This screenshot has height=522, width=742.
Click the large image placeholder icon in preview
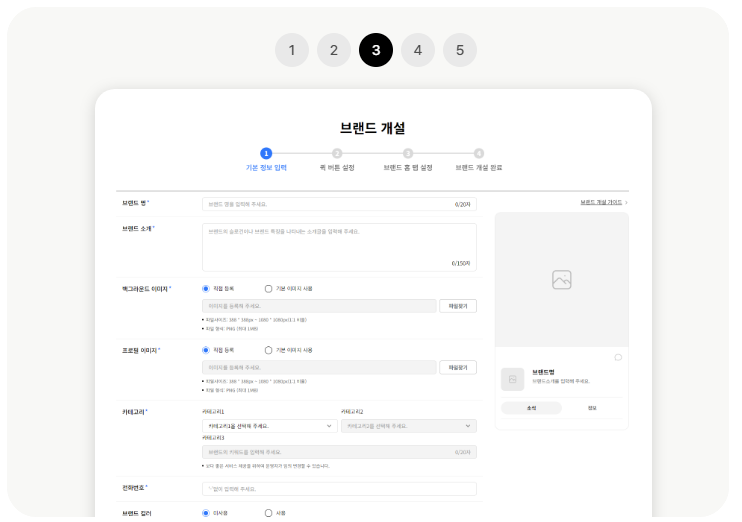coord(562,280)
